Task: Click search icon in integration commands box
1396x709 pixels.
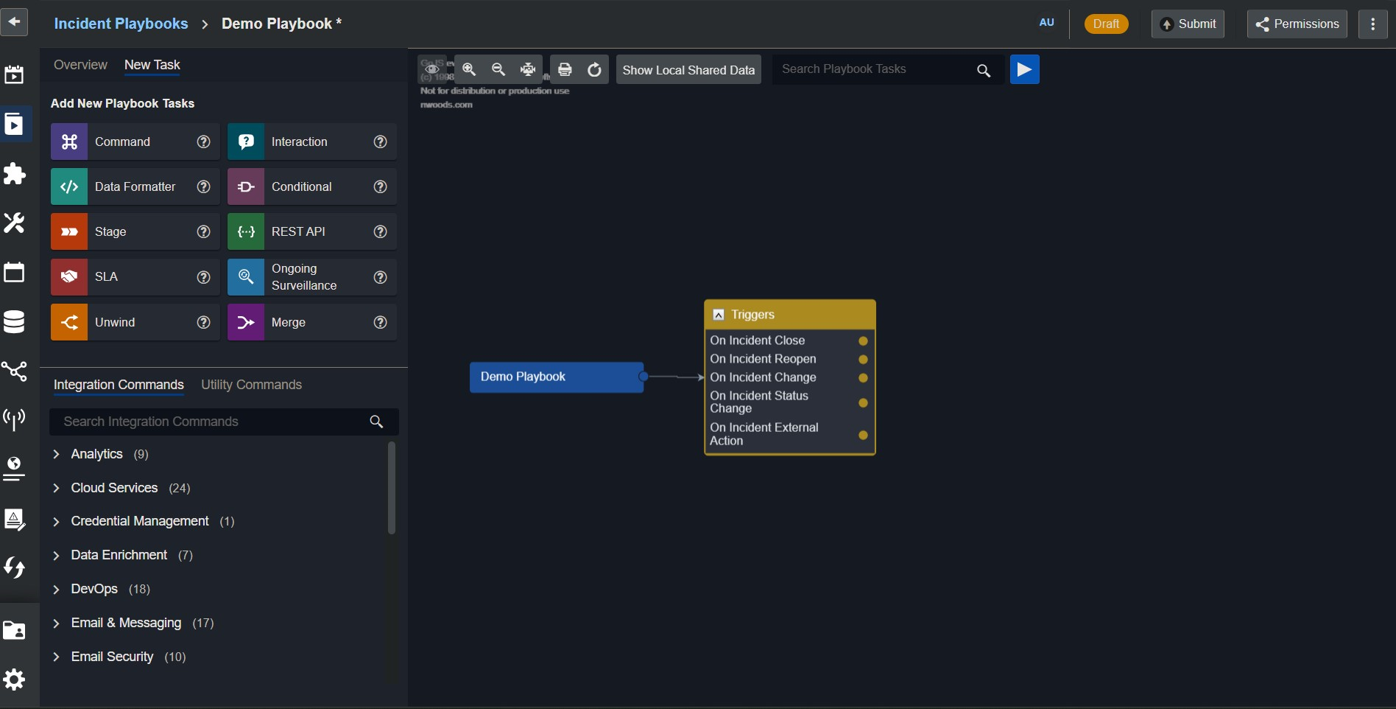Action: [376, 422]
